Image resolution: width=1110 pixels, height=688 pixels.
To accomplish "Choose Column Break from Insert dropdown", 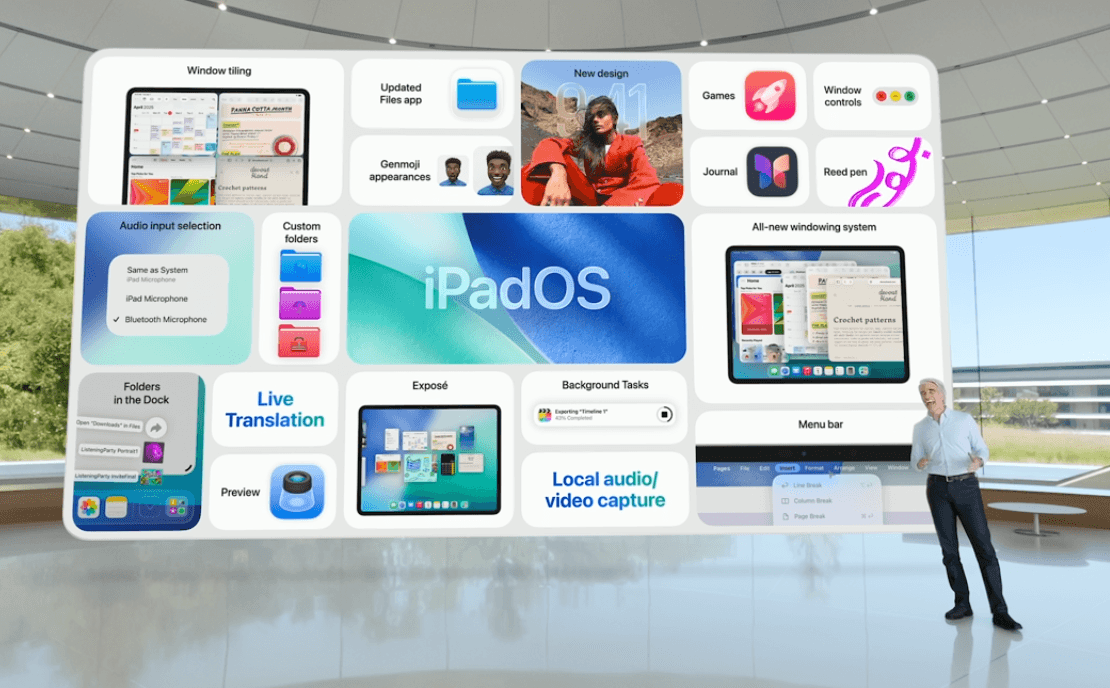I will [x=826, y=501].
